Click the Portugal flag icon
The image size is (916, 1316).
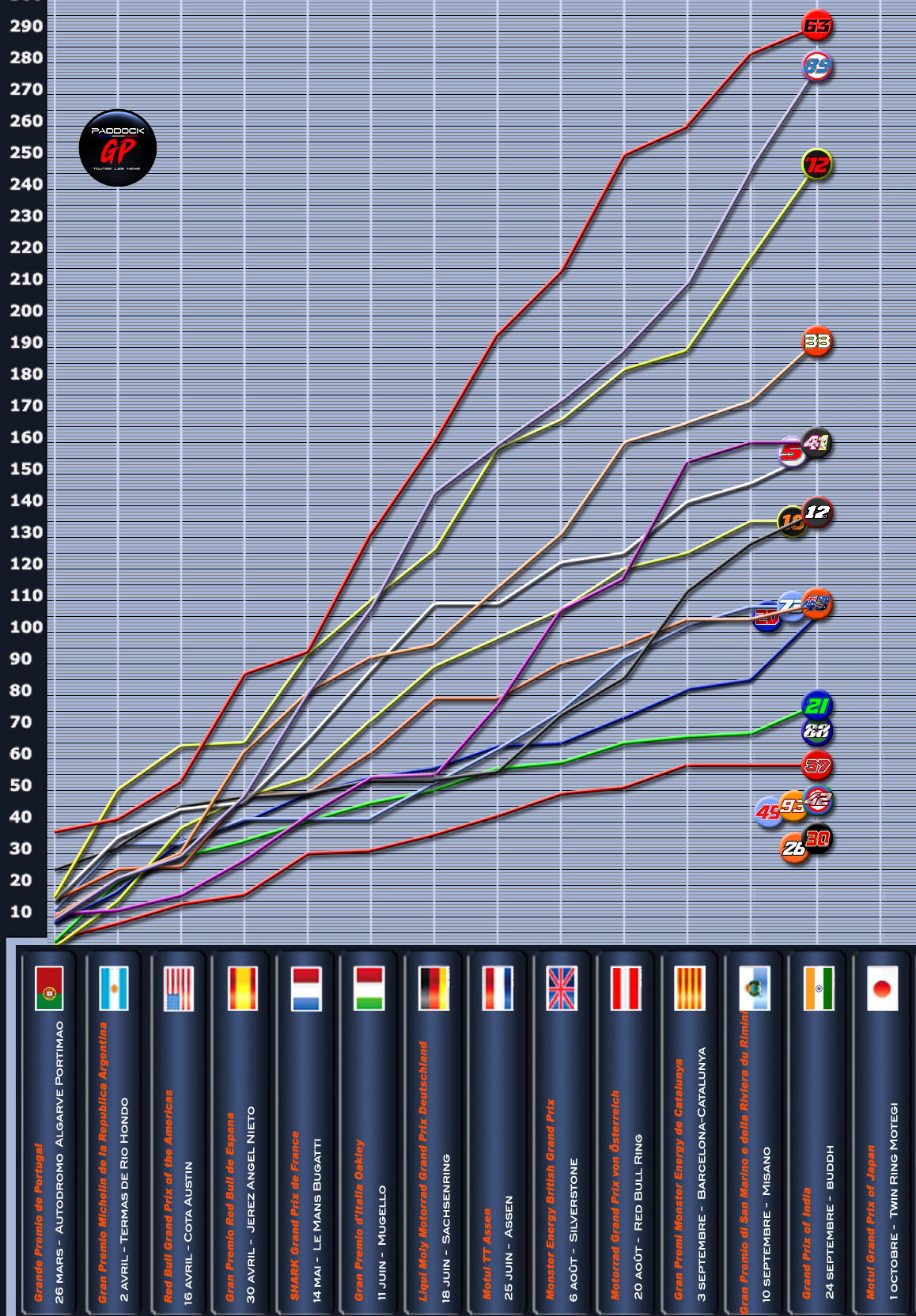click(49, 989)
